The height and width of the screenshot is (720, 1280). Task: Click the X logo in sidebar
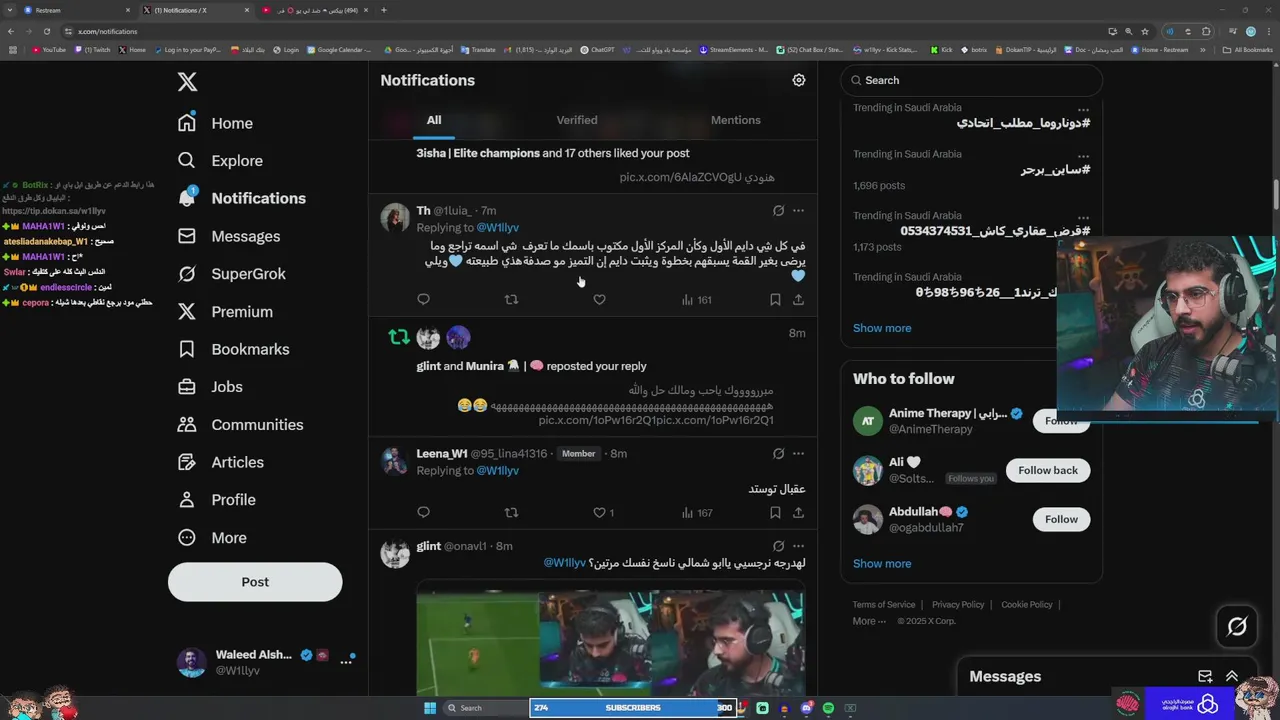tap(187, 82)
